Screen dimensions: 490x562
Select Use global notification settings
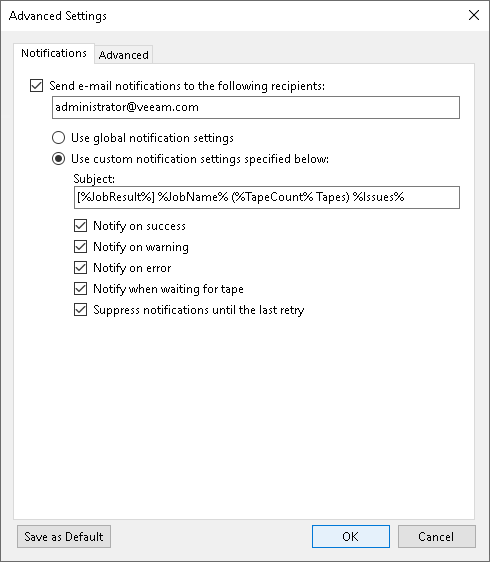58,138
